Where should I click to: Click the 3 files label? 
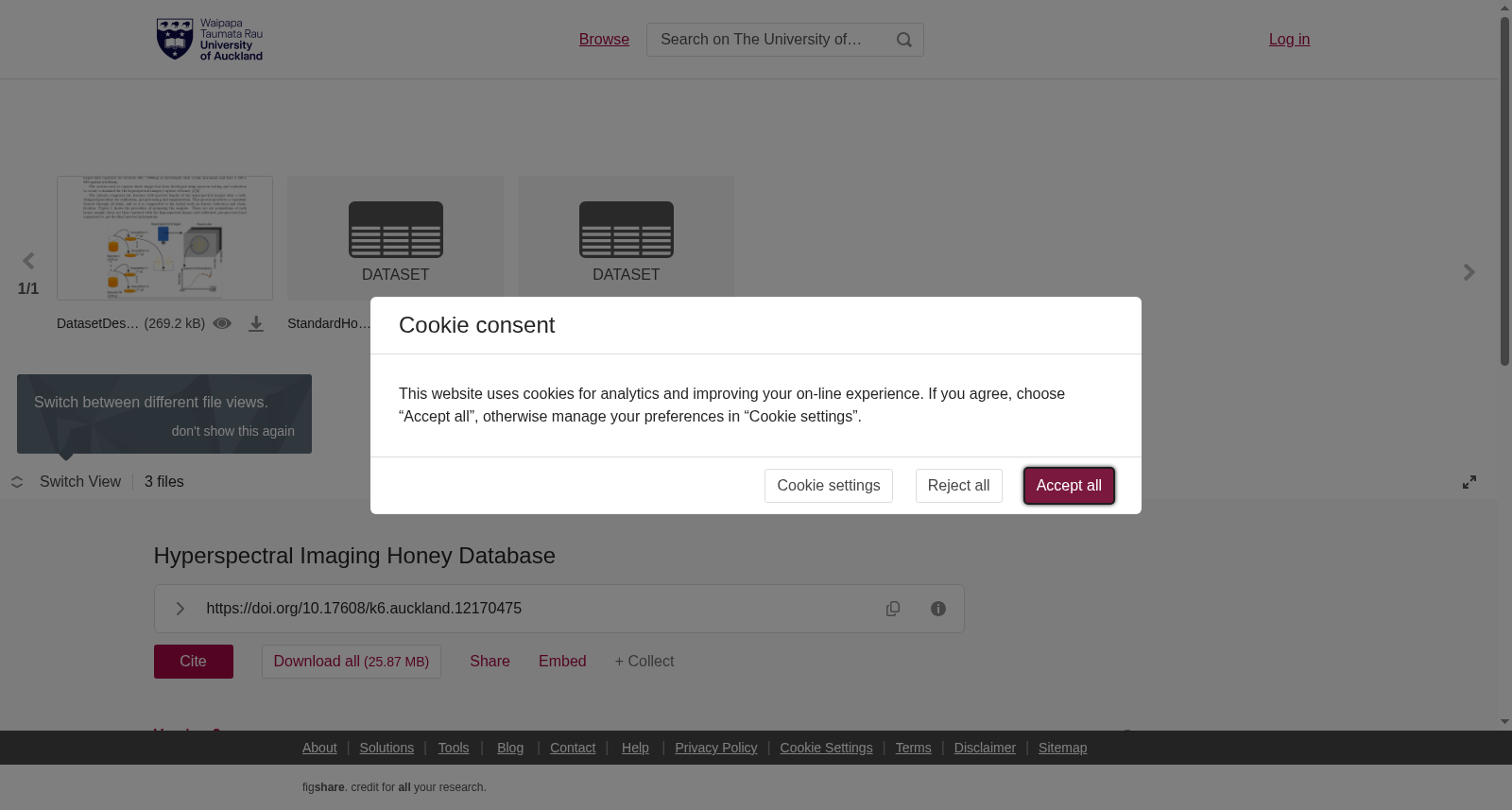coord(164,482)
